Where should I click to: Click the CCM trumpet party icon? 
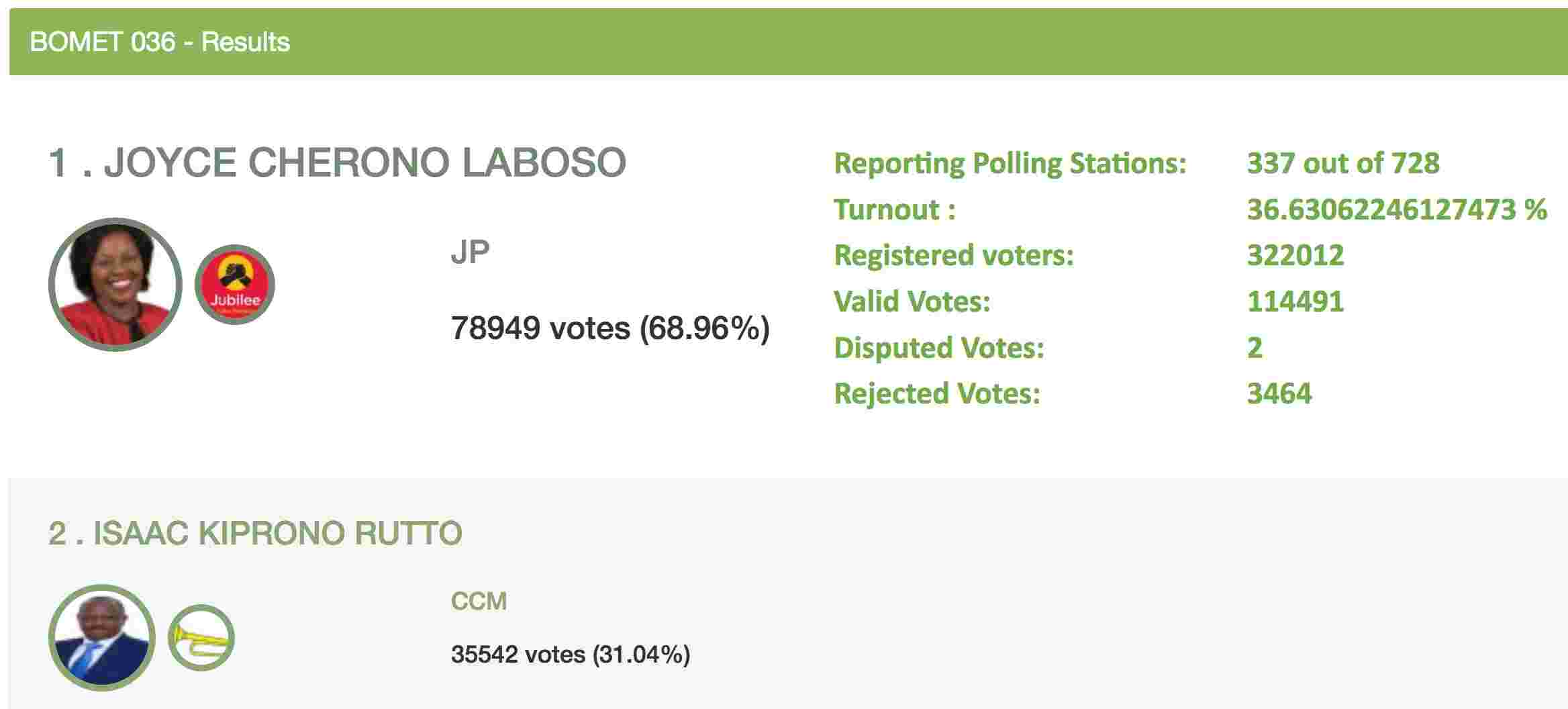pos(201,638)
